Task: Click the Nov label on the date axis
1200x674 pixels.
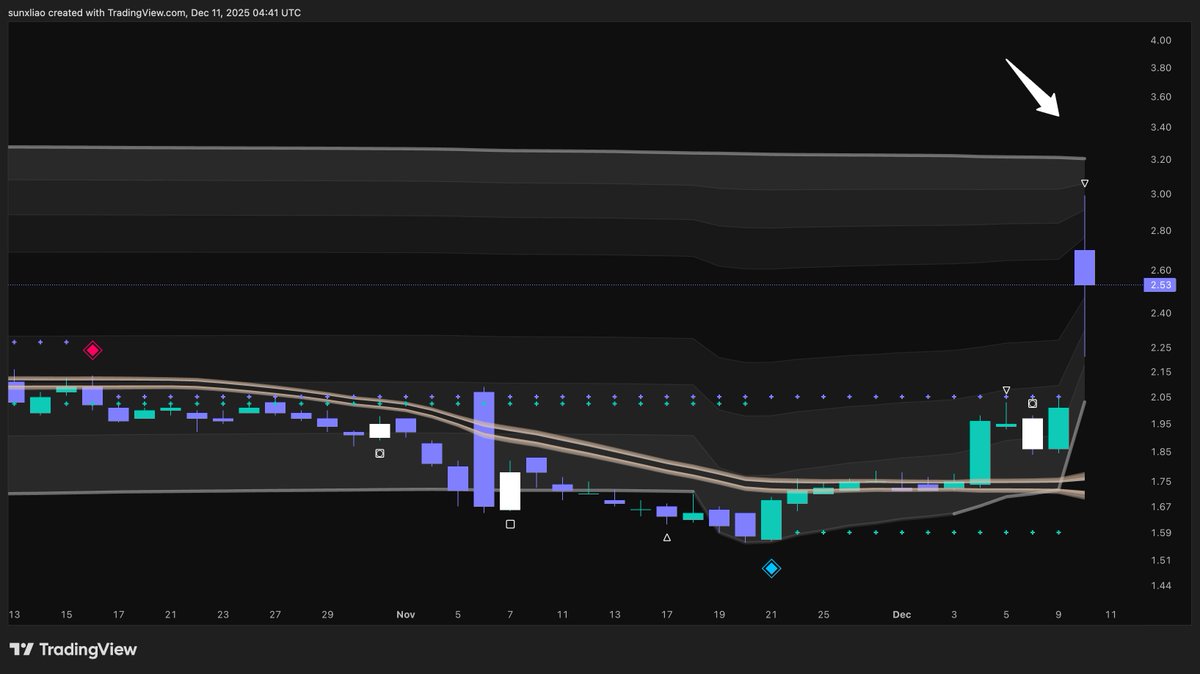Action: (x=406, y=615)
